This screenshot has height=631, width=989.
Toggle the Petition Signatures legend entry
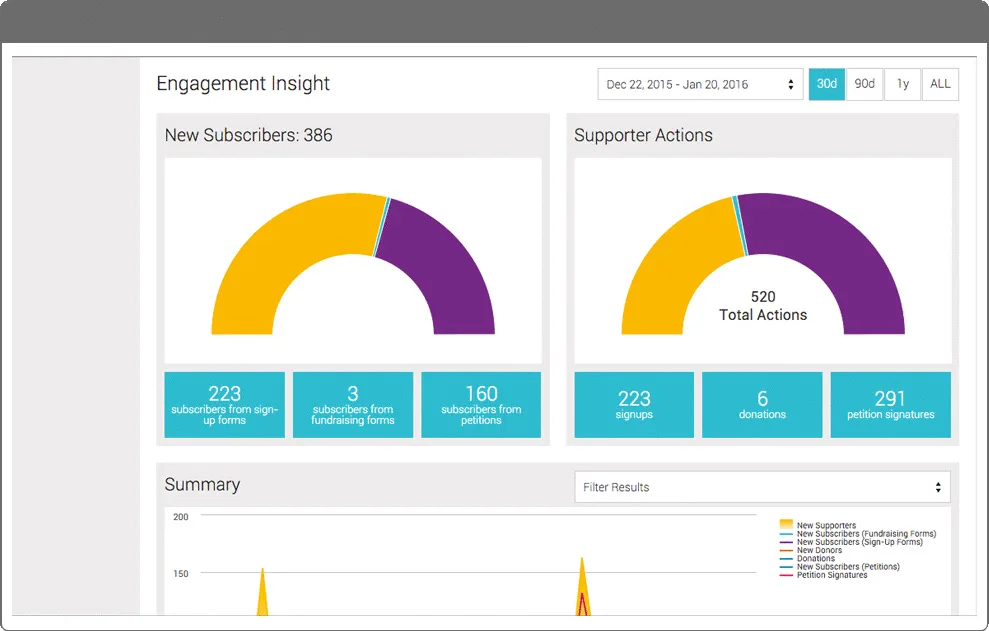tap(824, 575)
